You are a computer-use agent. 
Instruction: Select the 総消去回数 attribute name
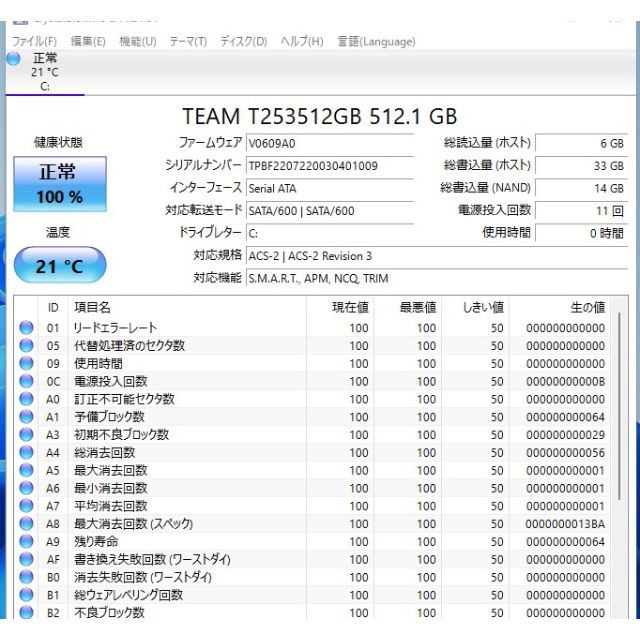[x=104, y=453]
